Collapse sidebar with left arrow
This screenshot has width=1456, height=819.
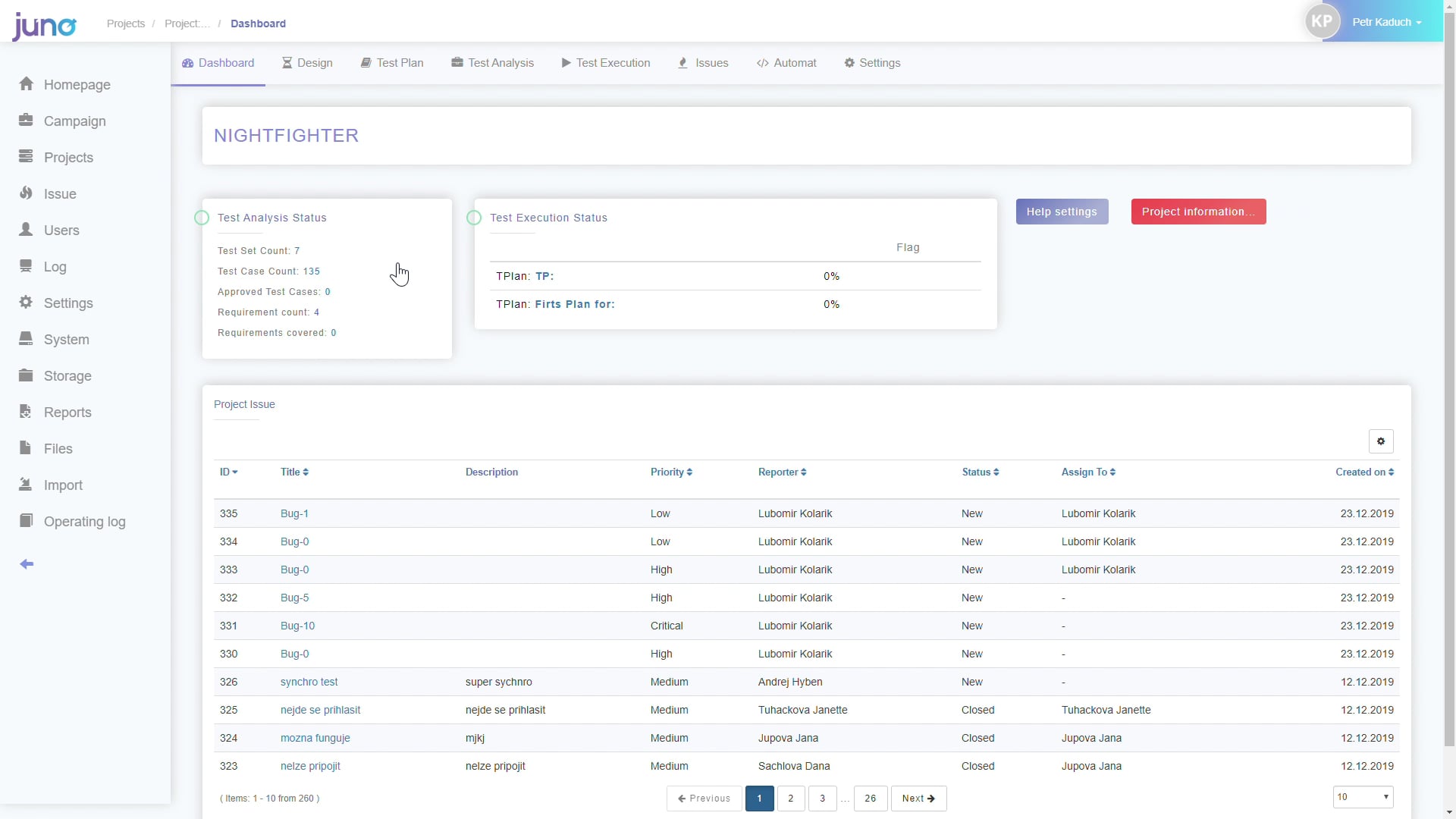tap(27, 564)
